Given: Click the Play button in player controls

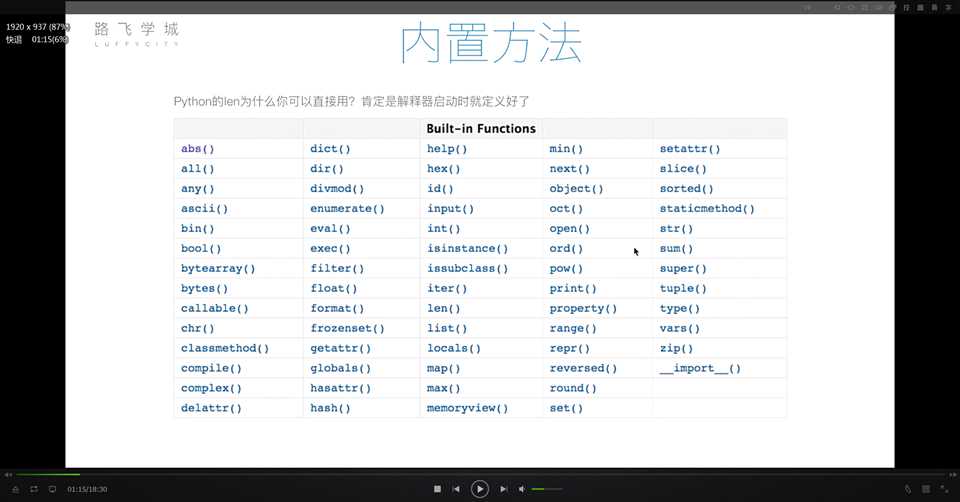Looking at the screenshot, I should 479,489.
